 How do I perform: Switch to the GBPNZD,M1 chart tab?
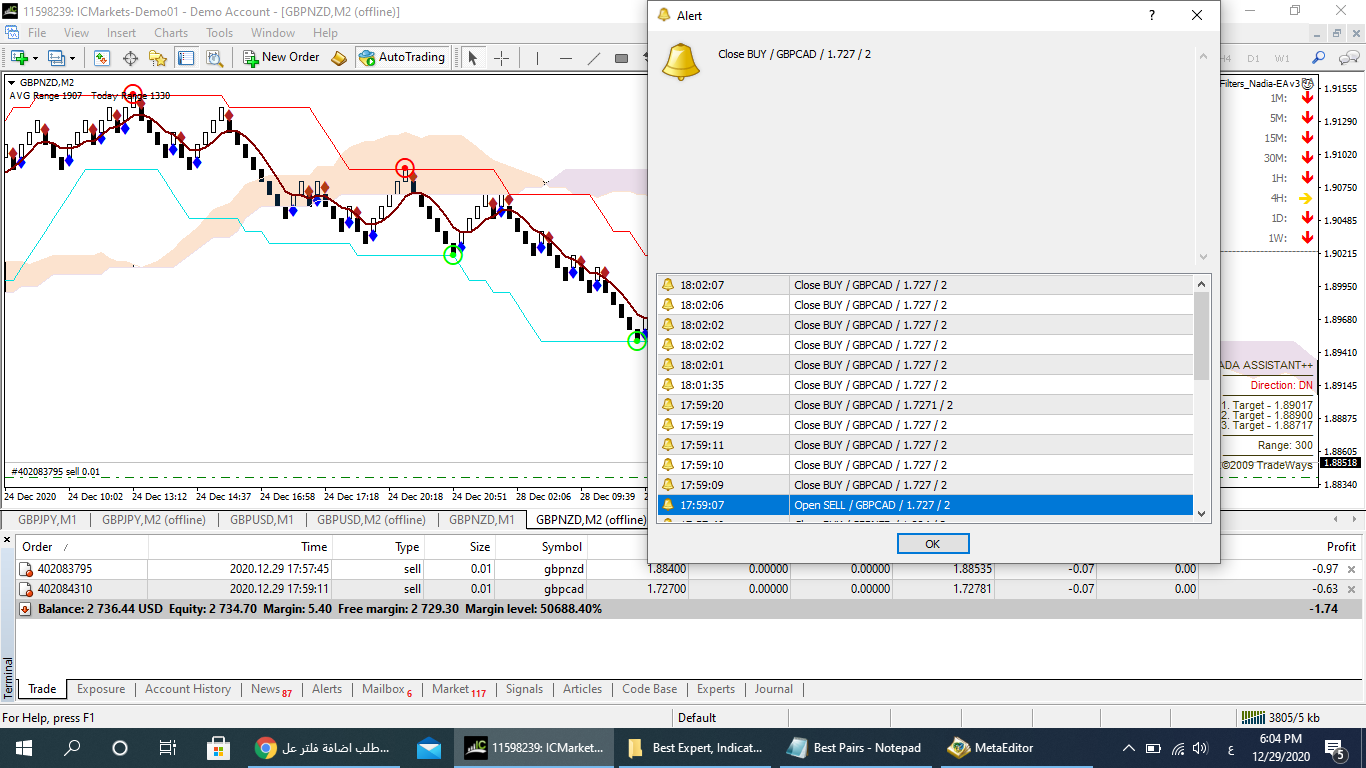481,520
